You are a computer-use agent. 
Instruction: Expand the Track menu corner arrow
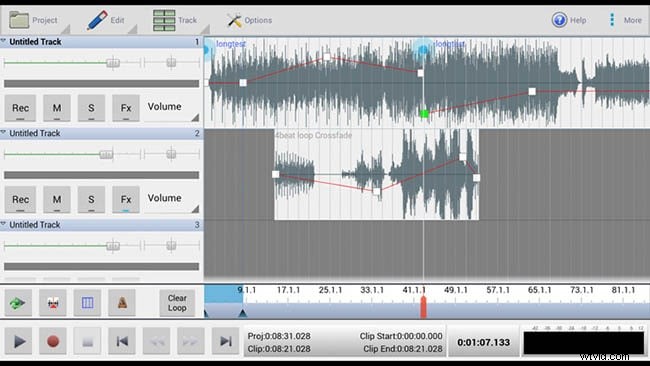coord(205,29)
